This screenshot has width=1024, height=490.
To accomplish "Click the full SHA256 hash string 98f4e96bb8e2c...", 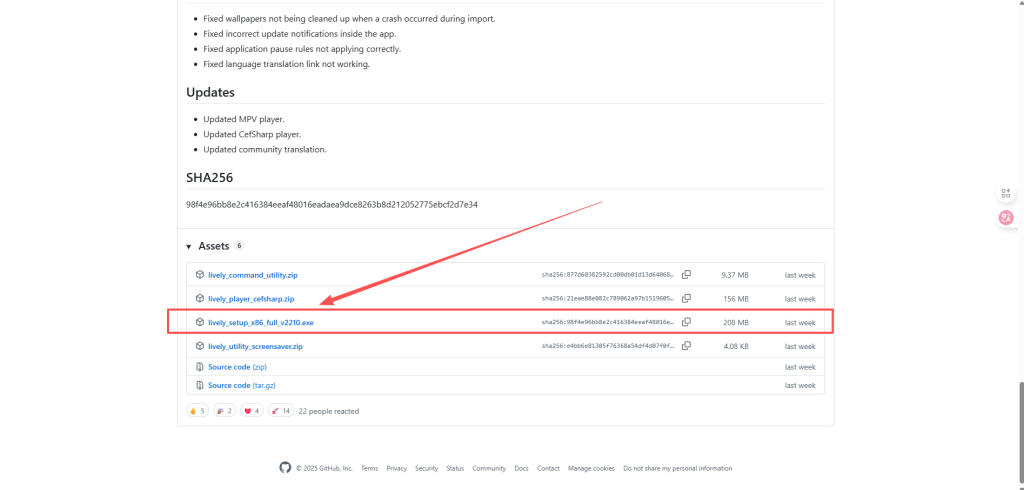I will 332,204.
